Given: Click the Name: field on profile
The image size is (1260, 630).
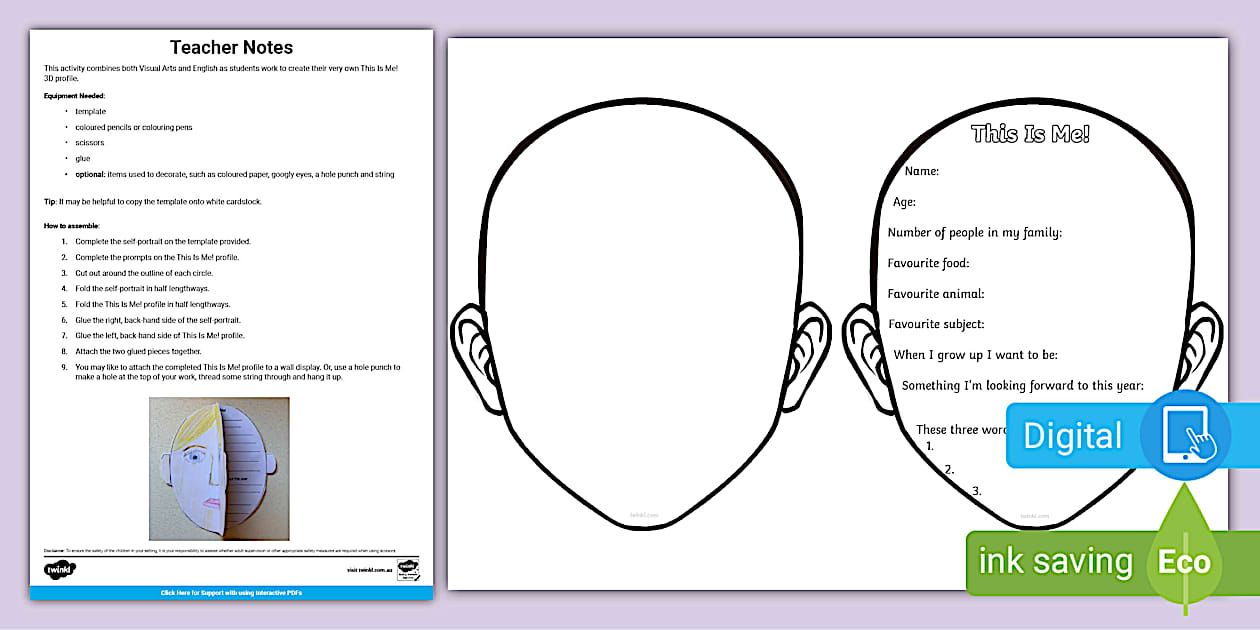Looking at the screenshot, I should pos(922,171).
